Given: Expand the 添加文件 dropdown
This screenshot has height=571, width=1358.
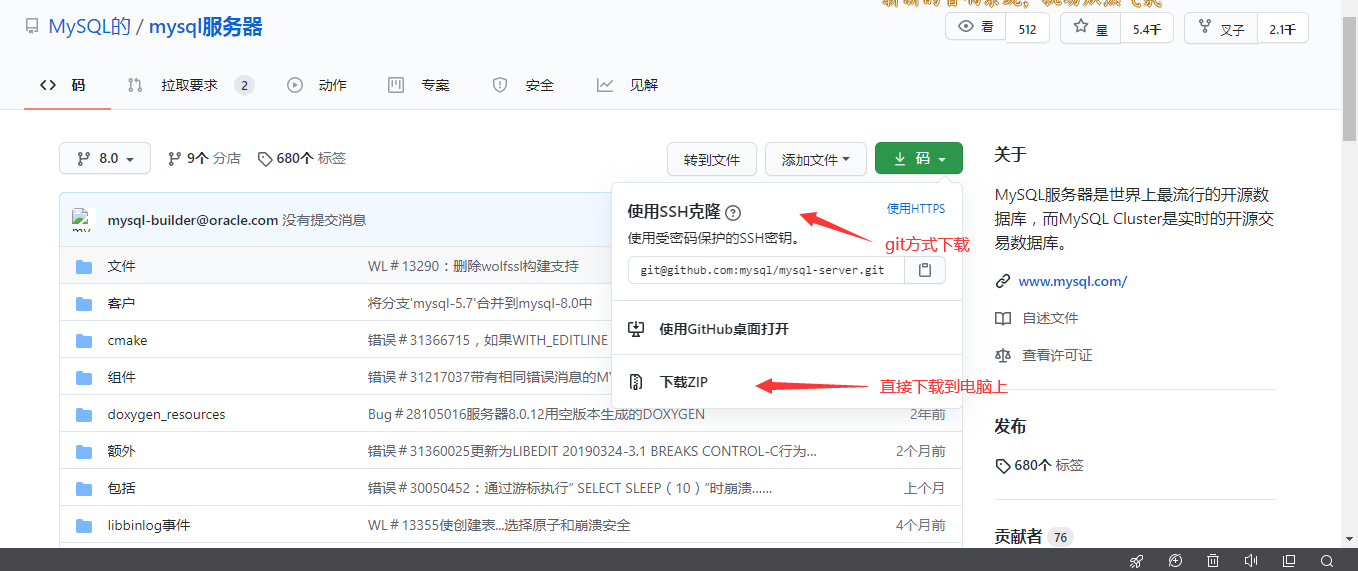Looking at the screenshot, I should 815,159.
